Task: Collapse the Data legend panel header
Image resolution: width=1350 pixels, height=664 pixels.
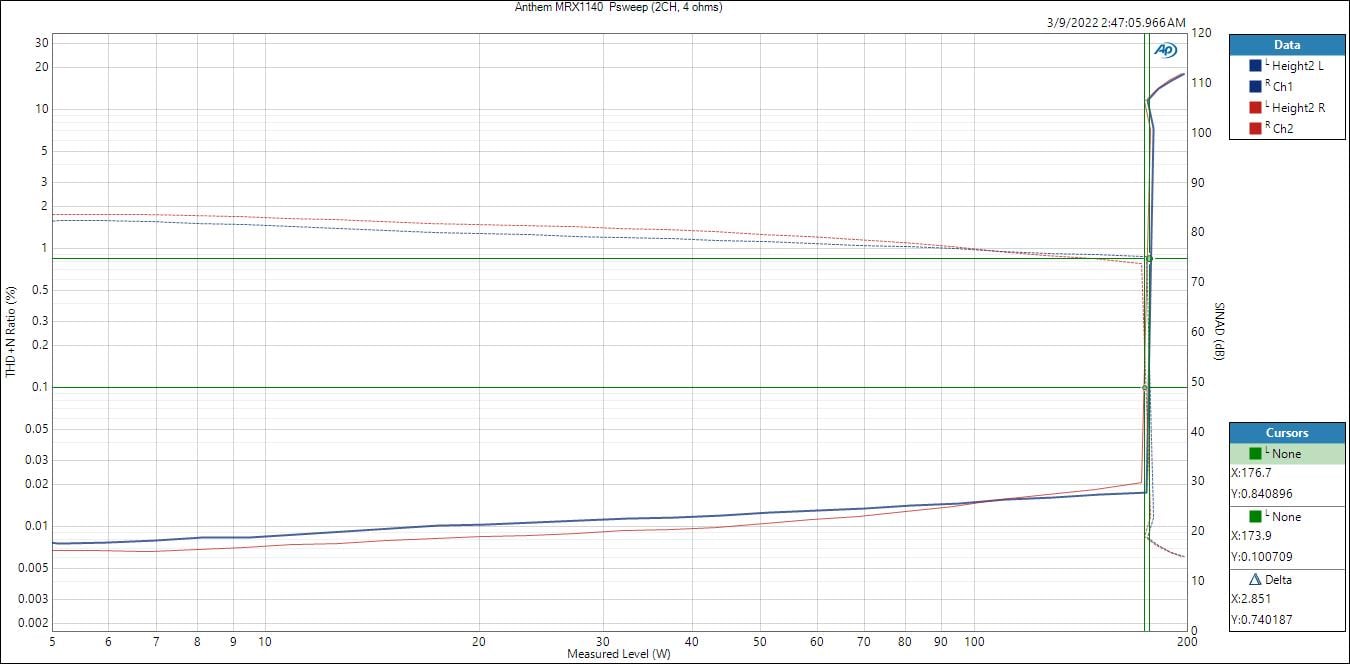Action: [1286, 45]
